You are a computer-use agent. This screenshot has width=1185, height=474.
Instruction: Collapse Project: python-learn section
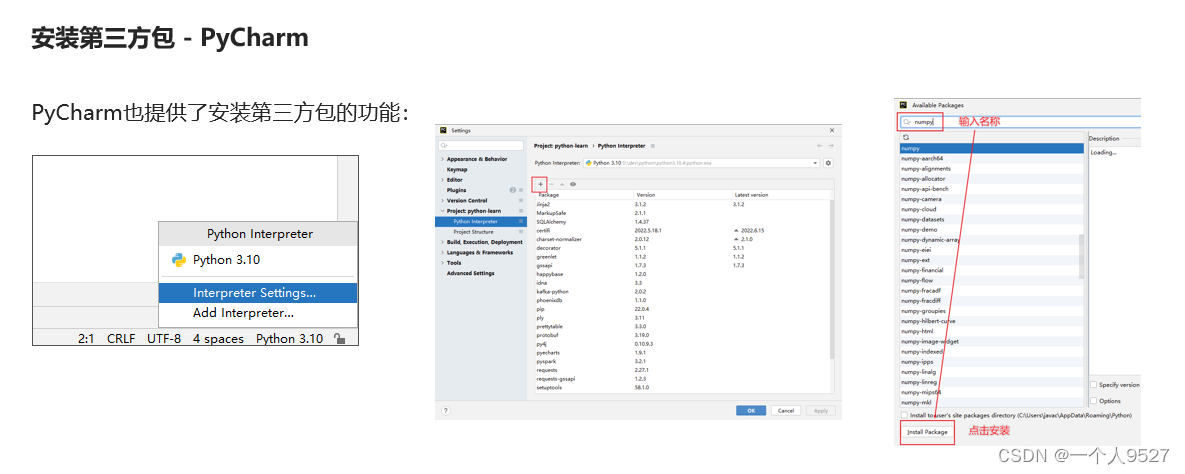pyautogui.click(x=441, y=211)
